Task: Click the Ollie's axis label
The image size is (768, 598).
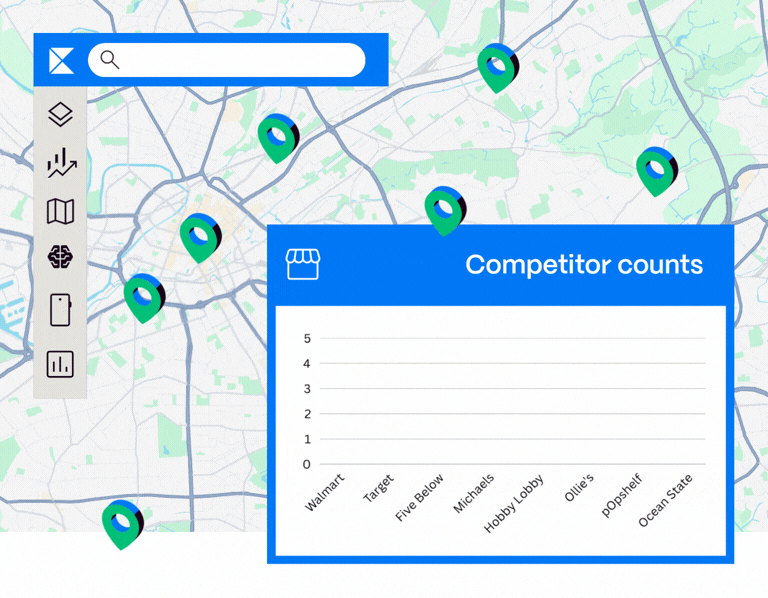Action: point(579,488)
